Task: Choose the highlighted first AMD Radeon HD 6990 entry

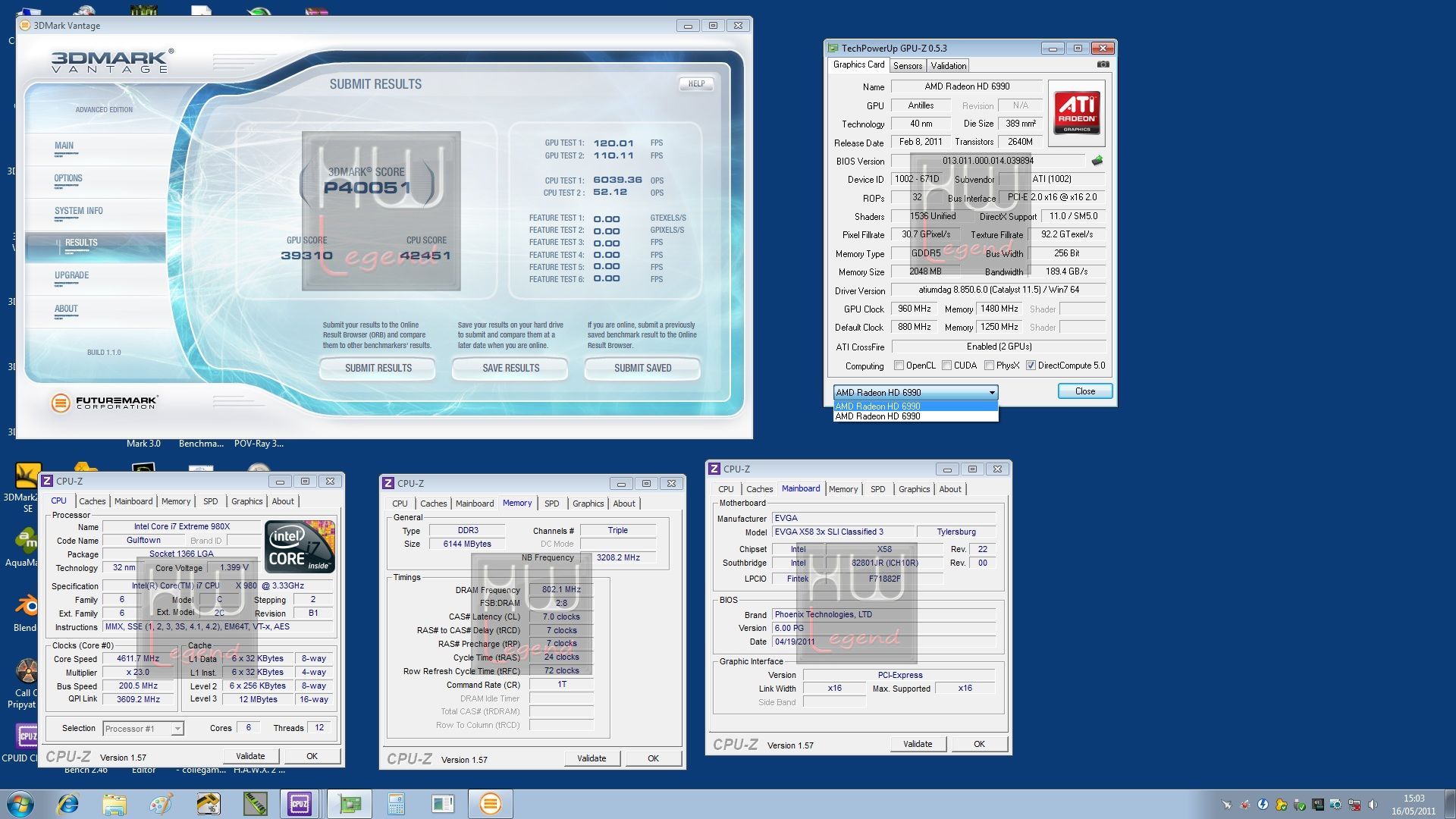Action: tap(915, 406)
